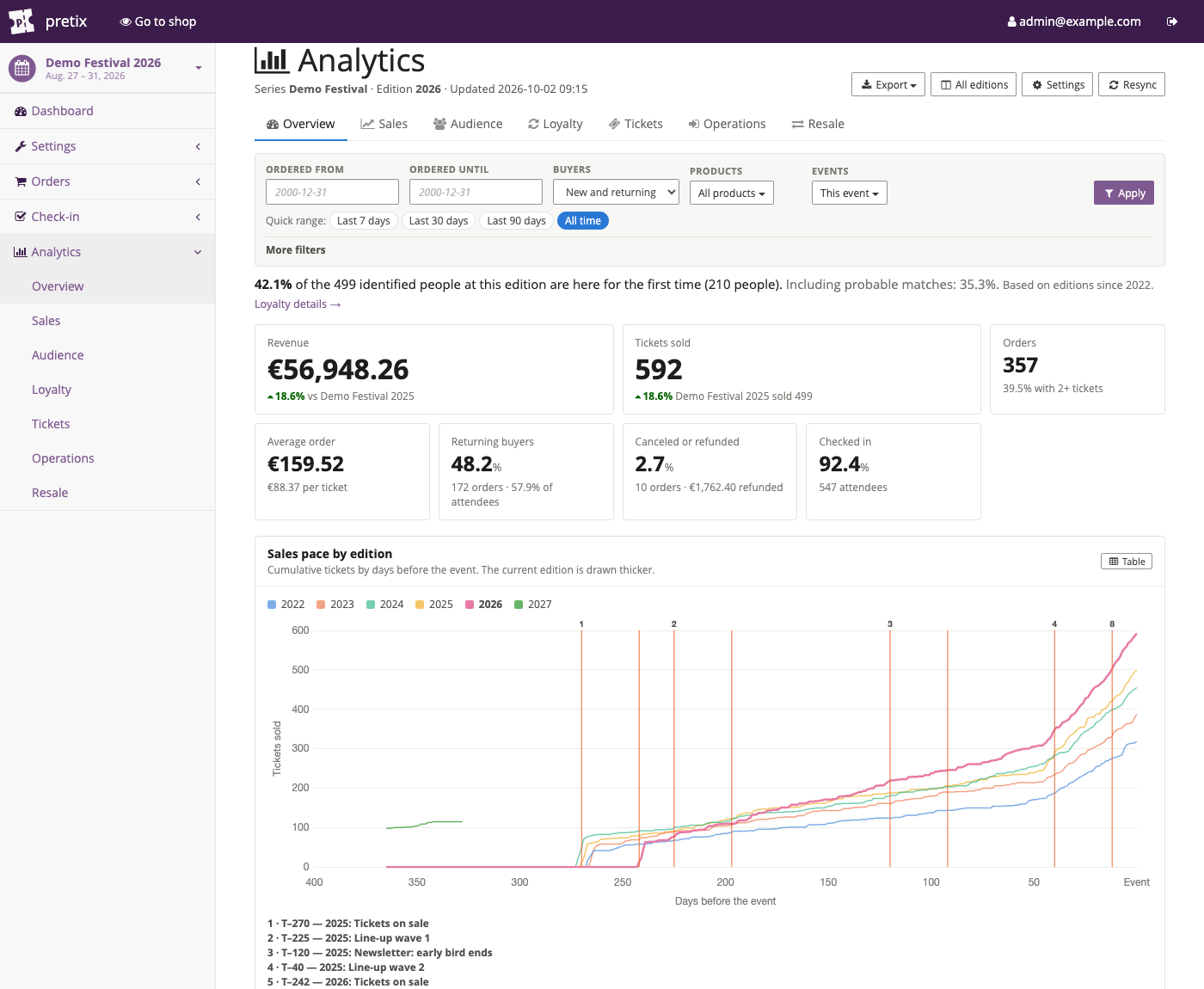Image resolution: width=1204 pixels, height=989 pixels.
Task: Open the Export dropdown
Action: [x=888, y=84]
